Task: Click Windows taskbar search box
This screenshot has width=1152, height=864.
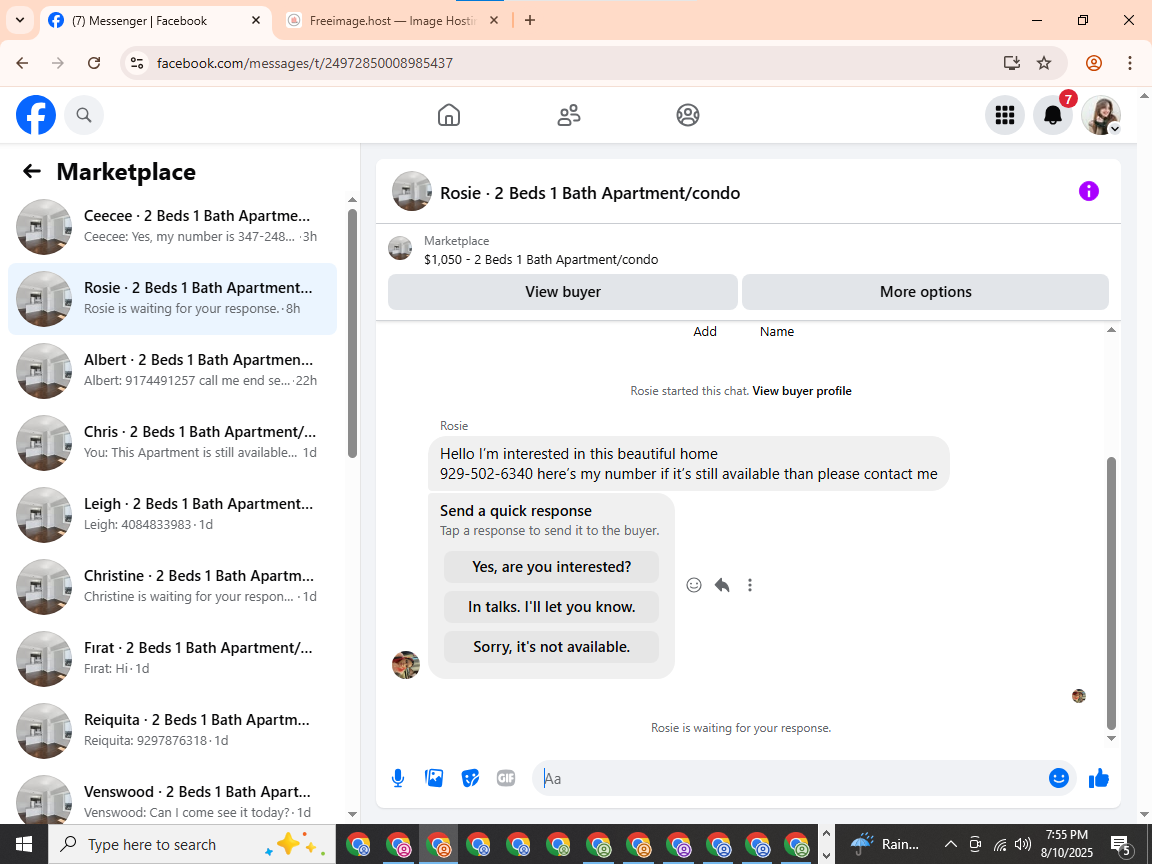Action: [192, 844]
